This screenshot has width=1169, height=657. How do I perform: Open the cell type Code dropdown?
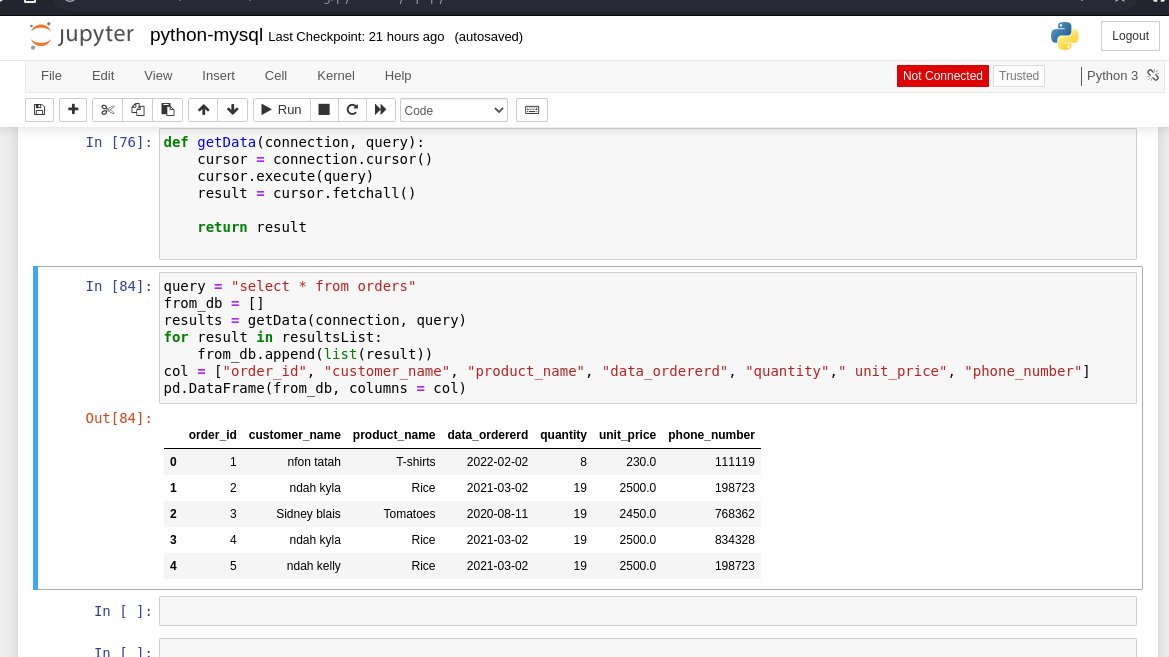(x=453, y=110)
